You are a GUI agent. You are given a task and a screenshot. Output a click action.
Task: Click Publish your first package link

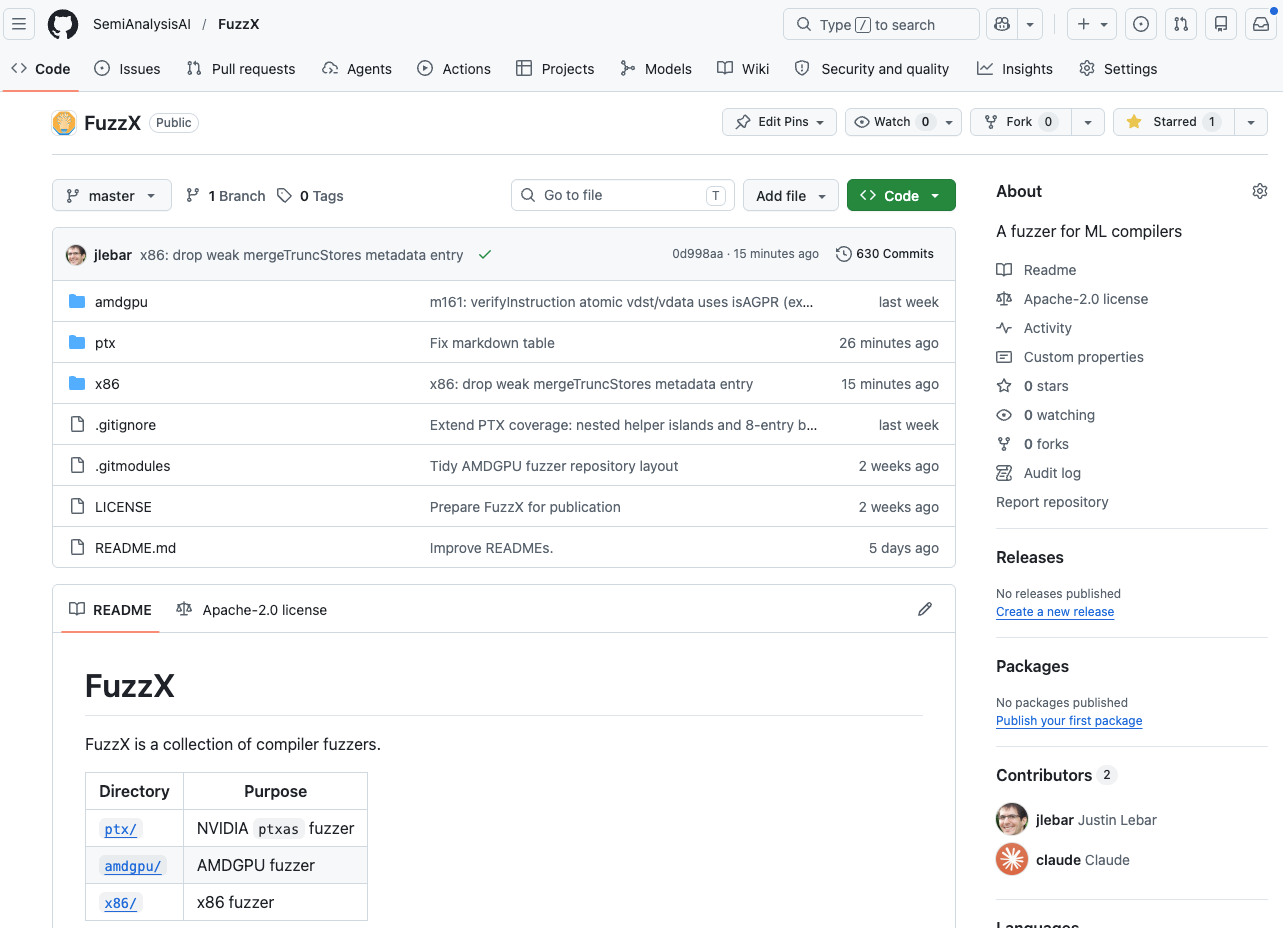click(1069, 721)
